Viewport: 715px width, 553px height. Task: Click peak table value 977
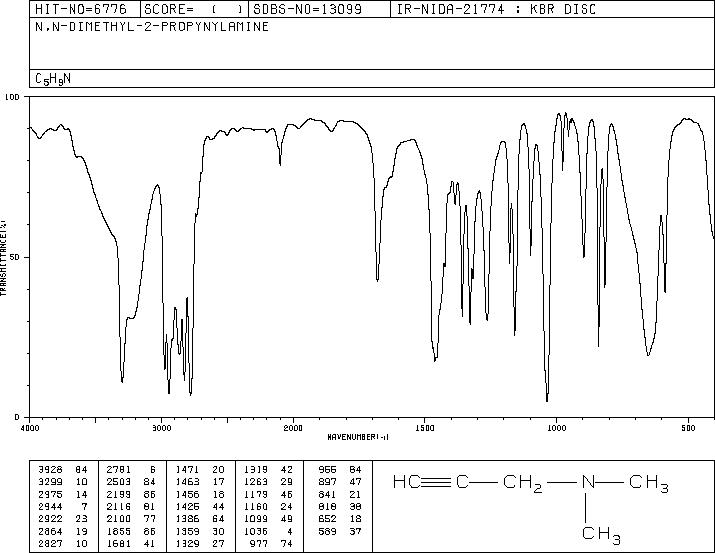click(259, 543)
